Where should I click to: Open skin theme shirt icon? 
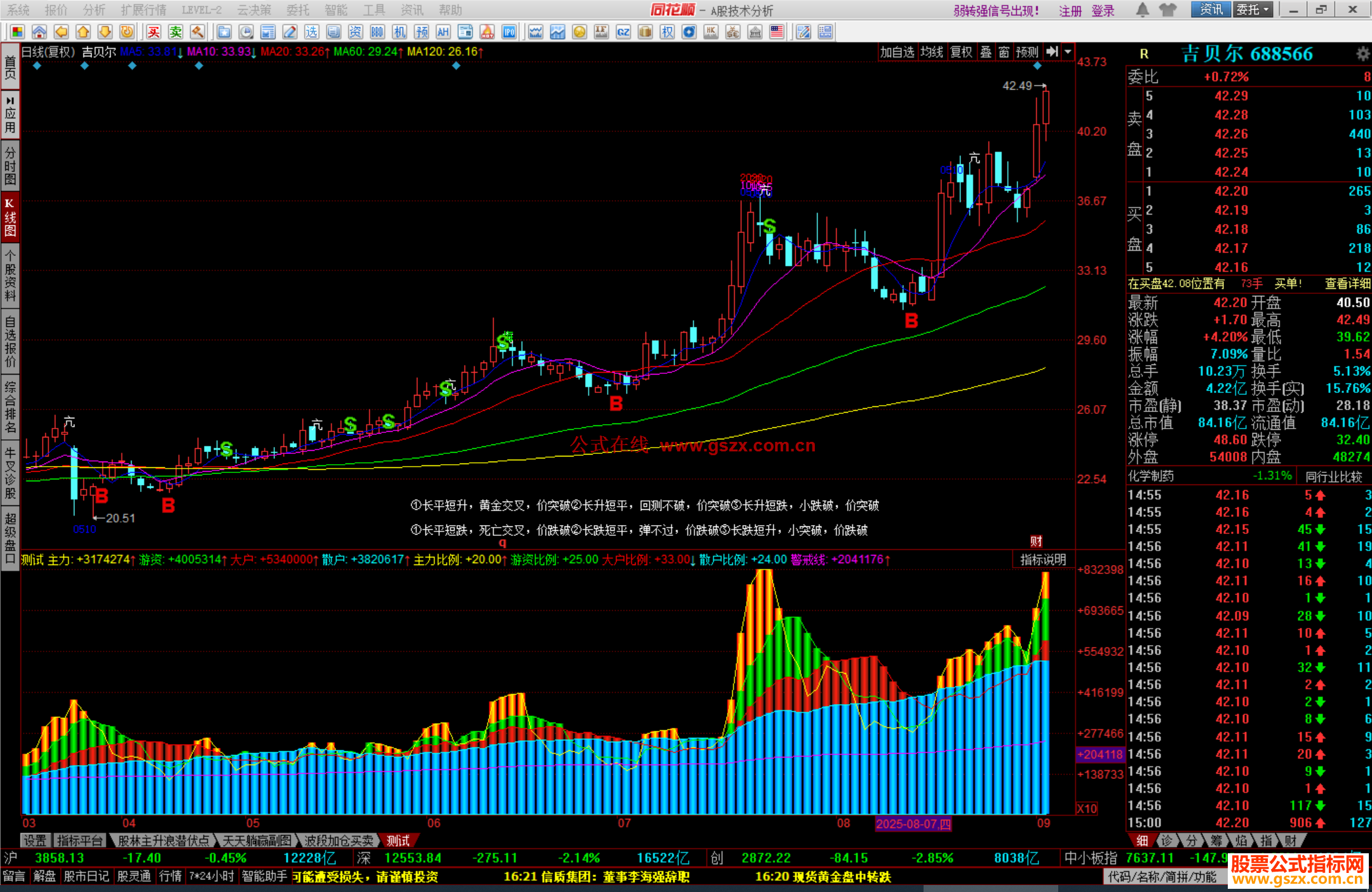click(x=1167, y=10)
